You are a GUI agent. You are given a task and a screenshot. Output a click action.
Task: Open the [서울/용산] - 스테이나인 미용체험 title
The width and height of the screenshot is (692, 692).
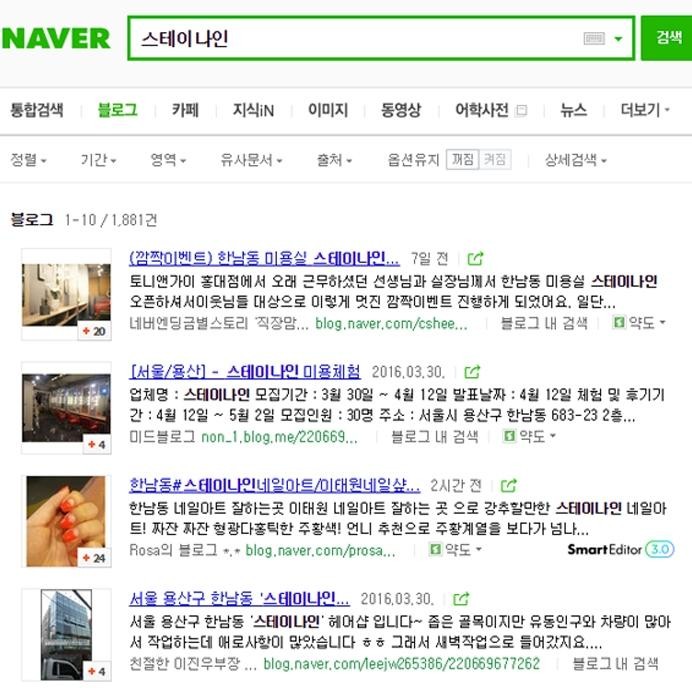point(245,372)
